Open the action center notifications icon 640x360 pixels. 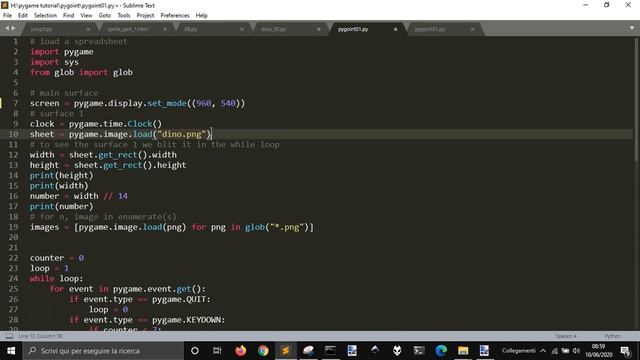tap(625, 351)
